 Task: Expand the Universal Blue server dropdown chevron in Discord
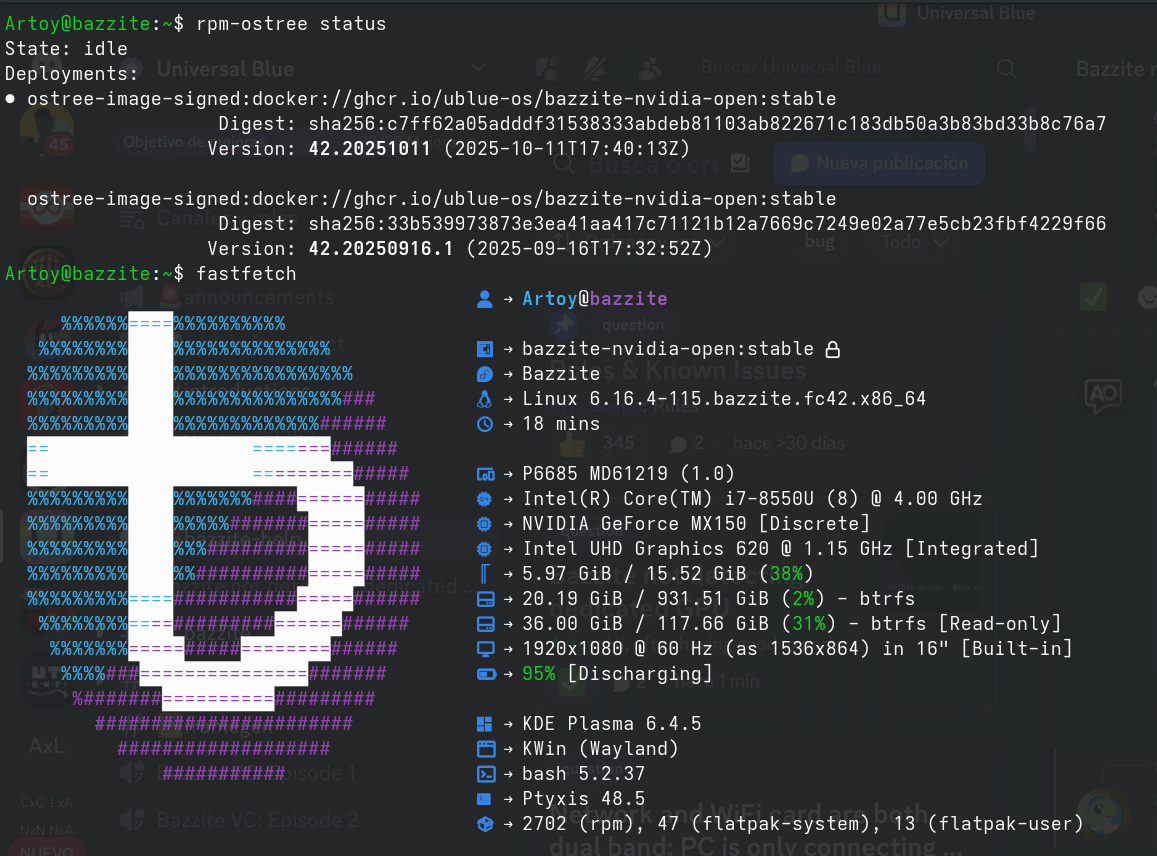coord(478,68)
